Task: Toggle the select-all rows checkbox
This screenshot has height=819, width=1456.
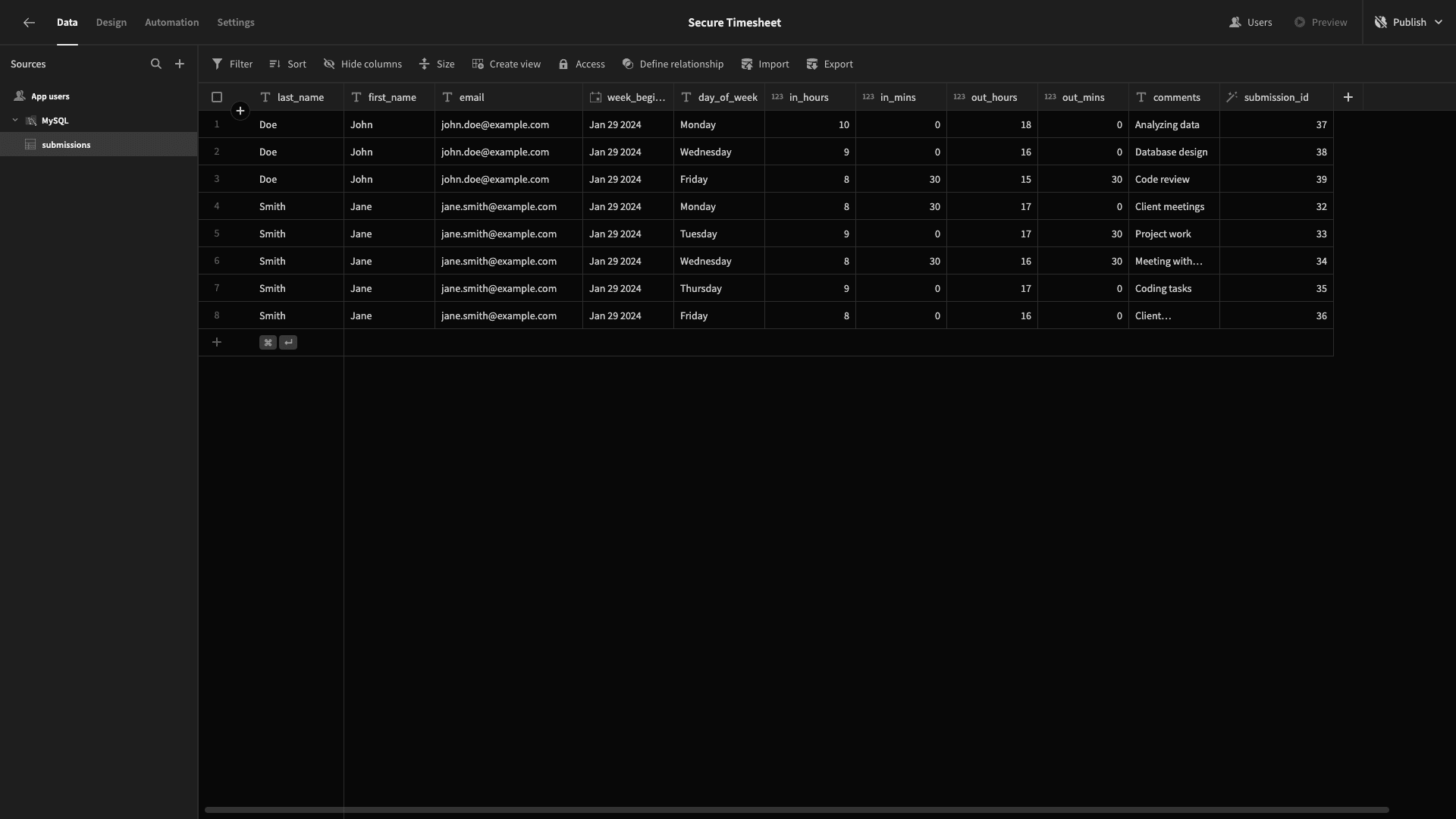Action: (x=217, y=97)
